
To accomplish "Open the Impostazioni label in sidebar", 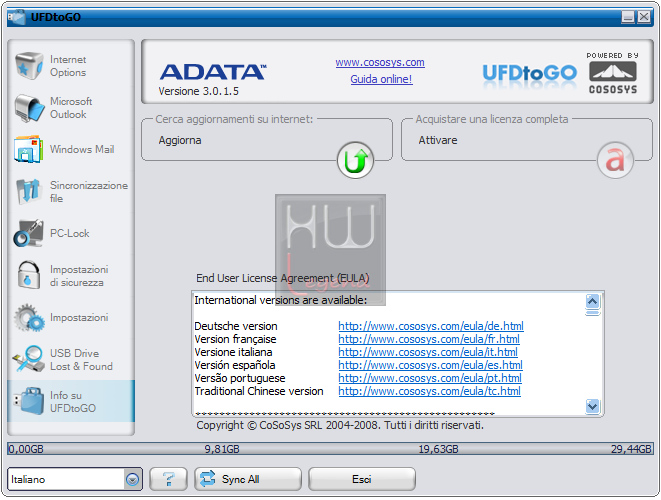I will tap(79, 317).
